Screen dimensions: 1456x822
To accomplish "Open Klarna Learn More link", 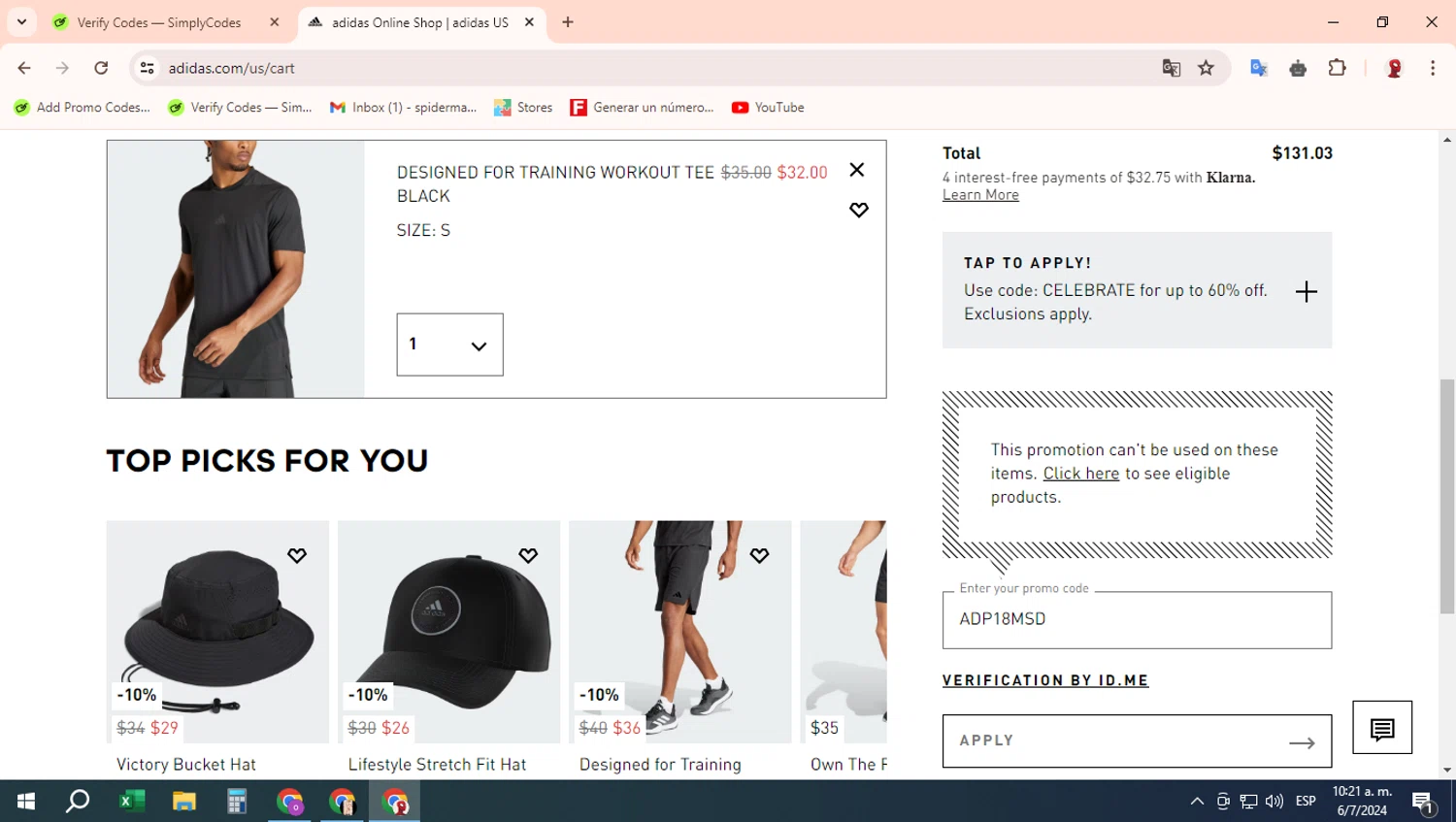I will tap(980, 195).
